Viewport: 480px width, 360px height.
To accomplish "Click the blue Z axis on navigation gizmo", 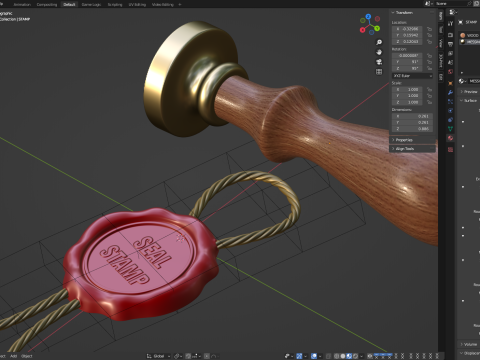I will (x=368, y=16).
